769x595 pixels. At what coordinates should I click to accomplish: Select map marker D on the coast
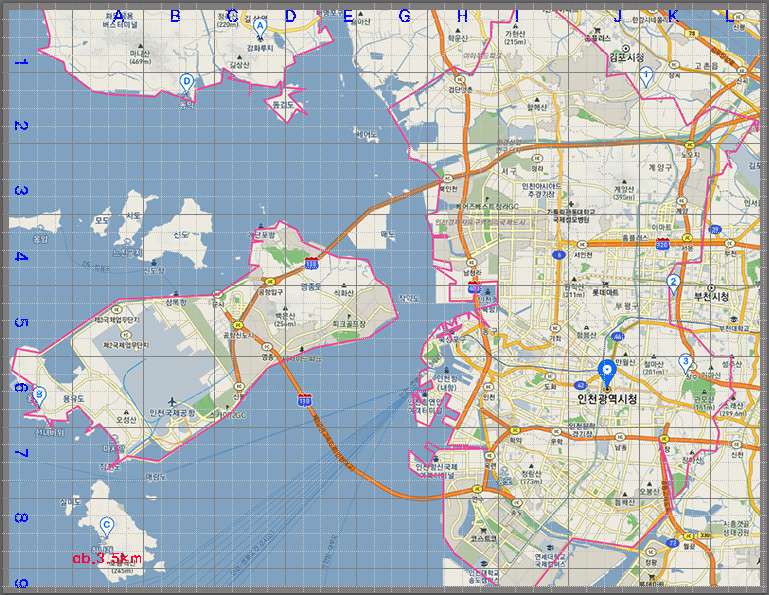[x=185, y=83]
